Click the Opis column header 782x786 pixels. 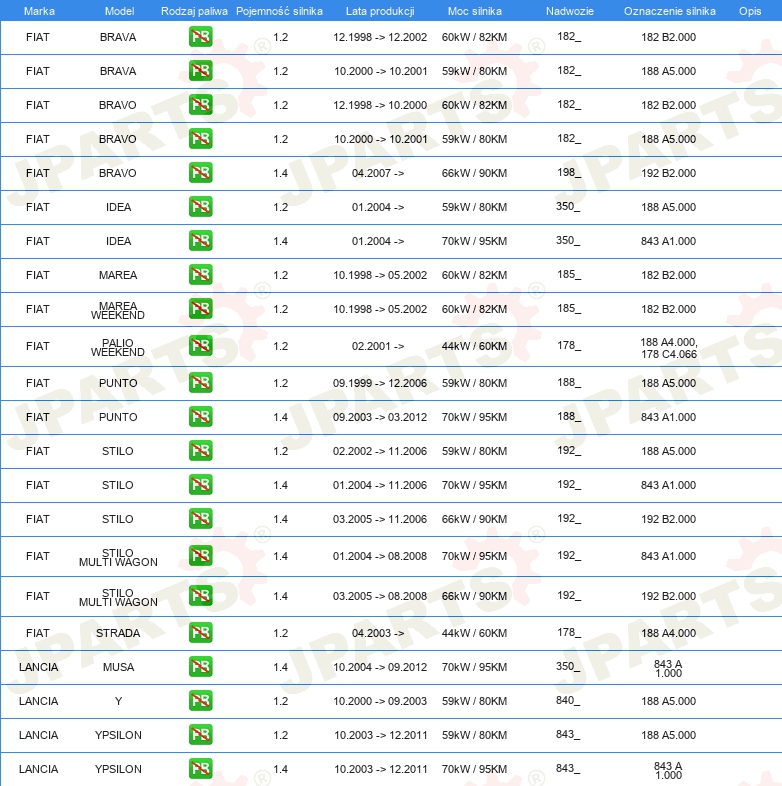750,11
